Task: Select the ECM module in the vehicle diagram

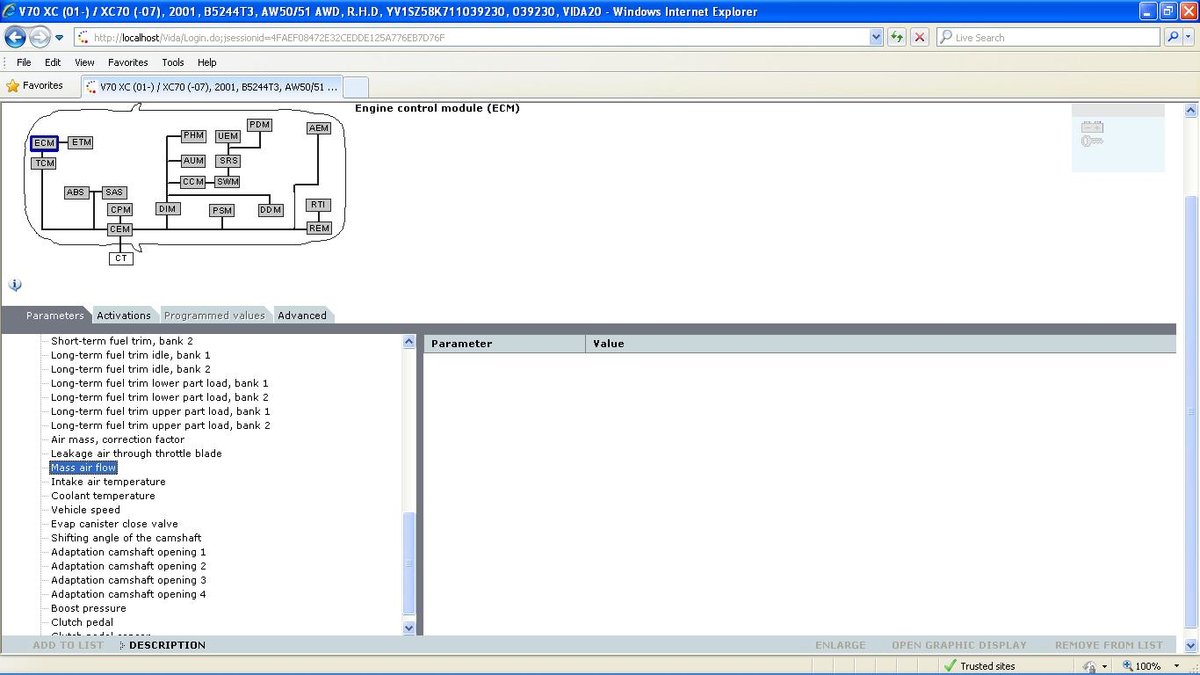Action: (x=43, y=142)
